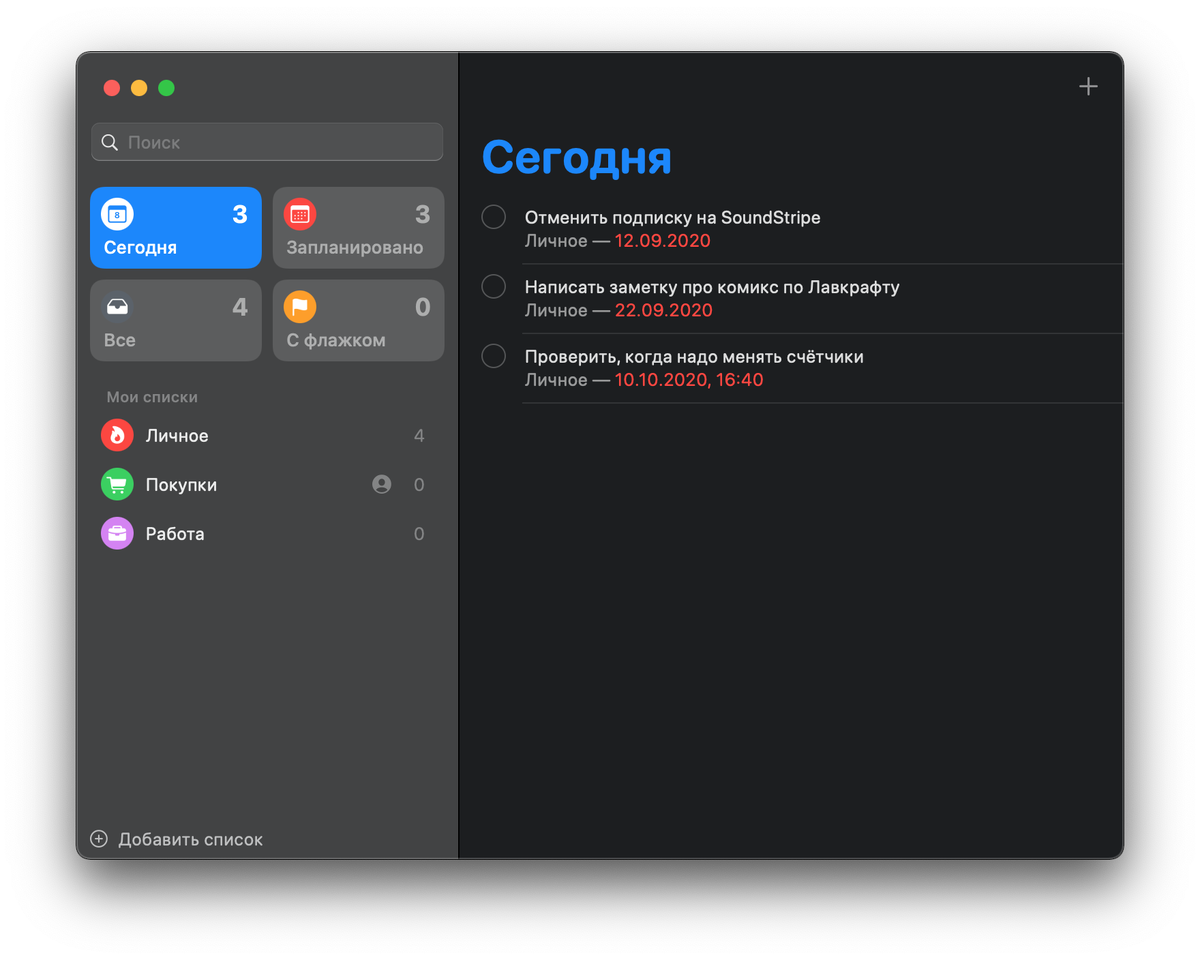Viewport: 1200px width, 960px height.
Task: Click the red flame icon of Личное
Action: pos(118,436)
